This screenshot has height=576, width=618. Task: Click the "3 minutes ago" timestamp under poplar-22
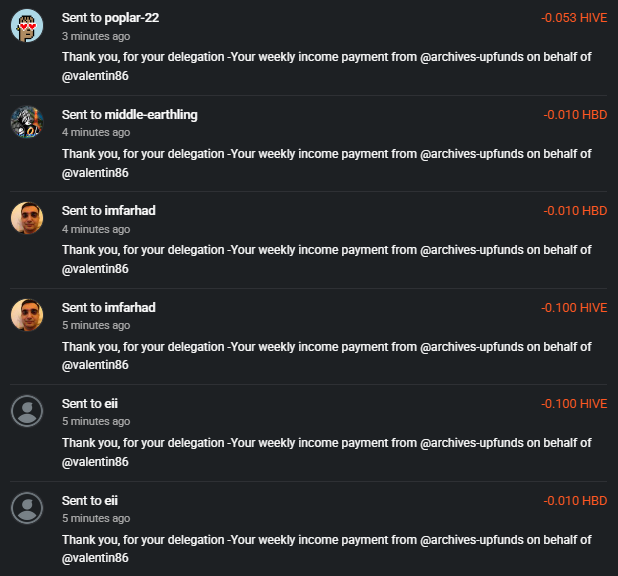[95, 35]
